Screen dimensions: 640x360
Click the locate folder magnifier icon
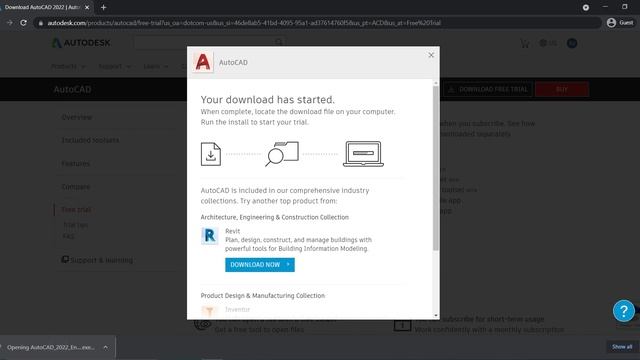pos(282,154)
